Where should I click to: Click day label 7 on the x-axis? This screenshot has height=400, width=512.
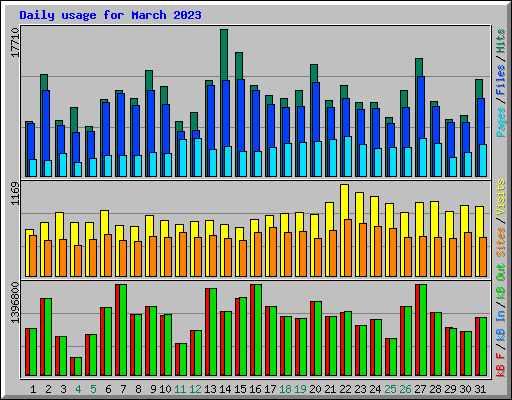pos(123,389)
